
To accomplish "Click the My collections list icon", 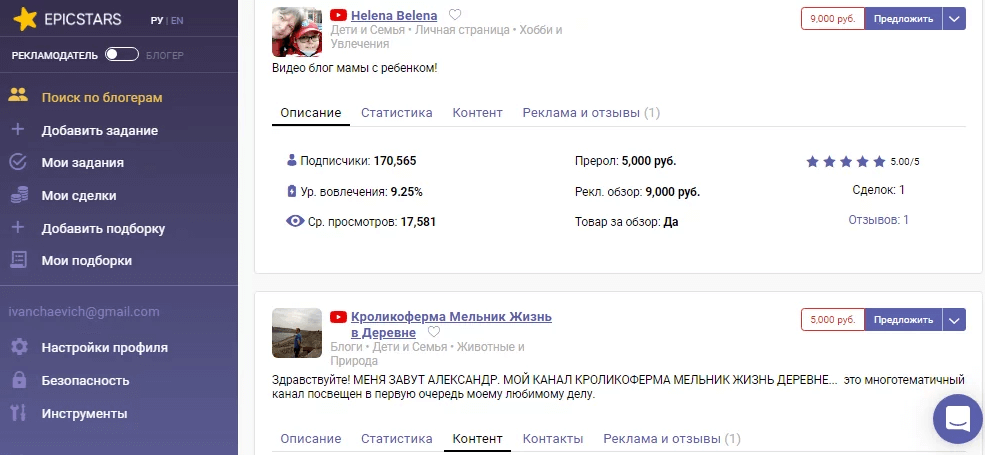I will [18, 260].
